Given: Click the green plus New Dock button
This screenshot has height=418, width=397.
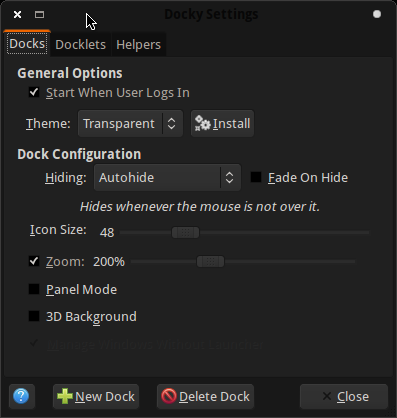Looking at the screenshot, I should (x=96, y=396).
